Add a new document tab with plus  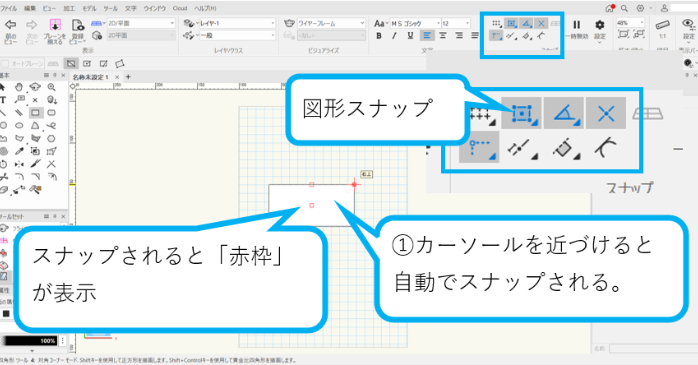point(129,77)
